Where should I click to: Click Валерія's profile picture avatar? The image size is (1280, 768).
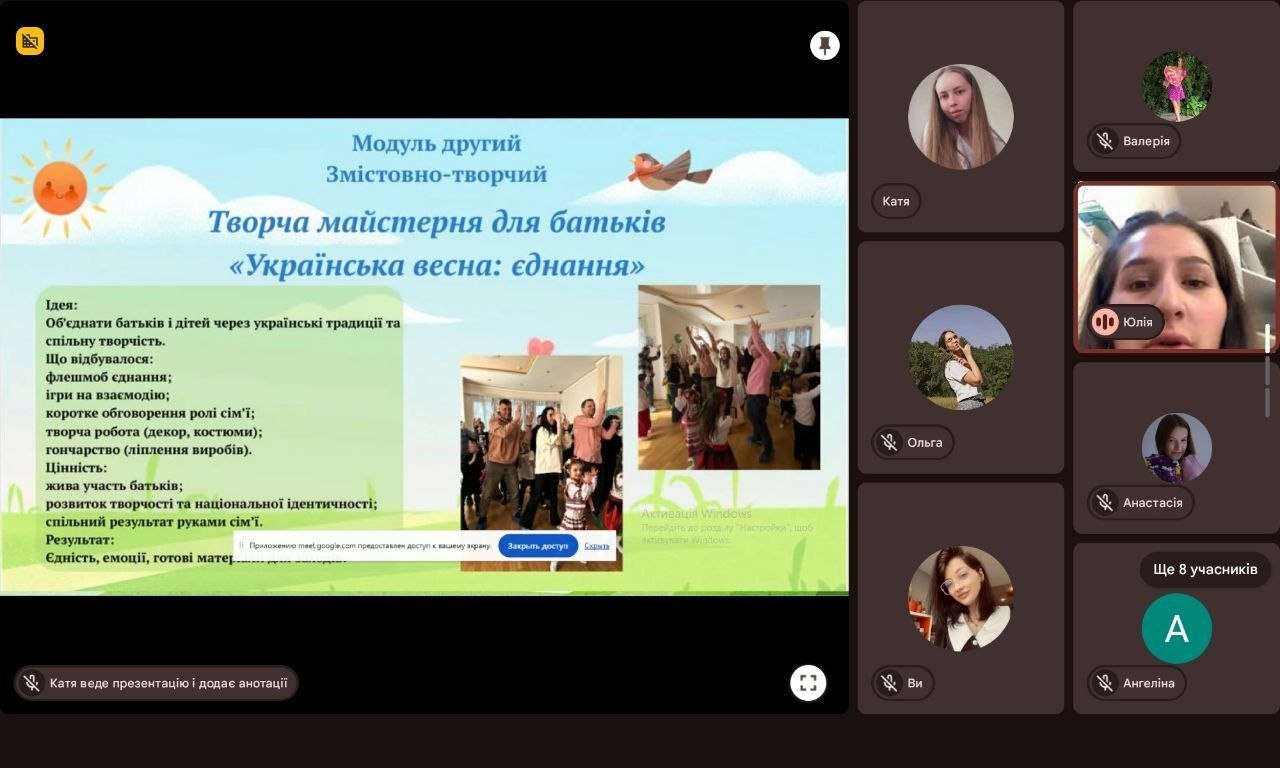[x=1176, y=86]
